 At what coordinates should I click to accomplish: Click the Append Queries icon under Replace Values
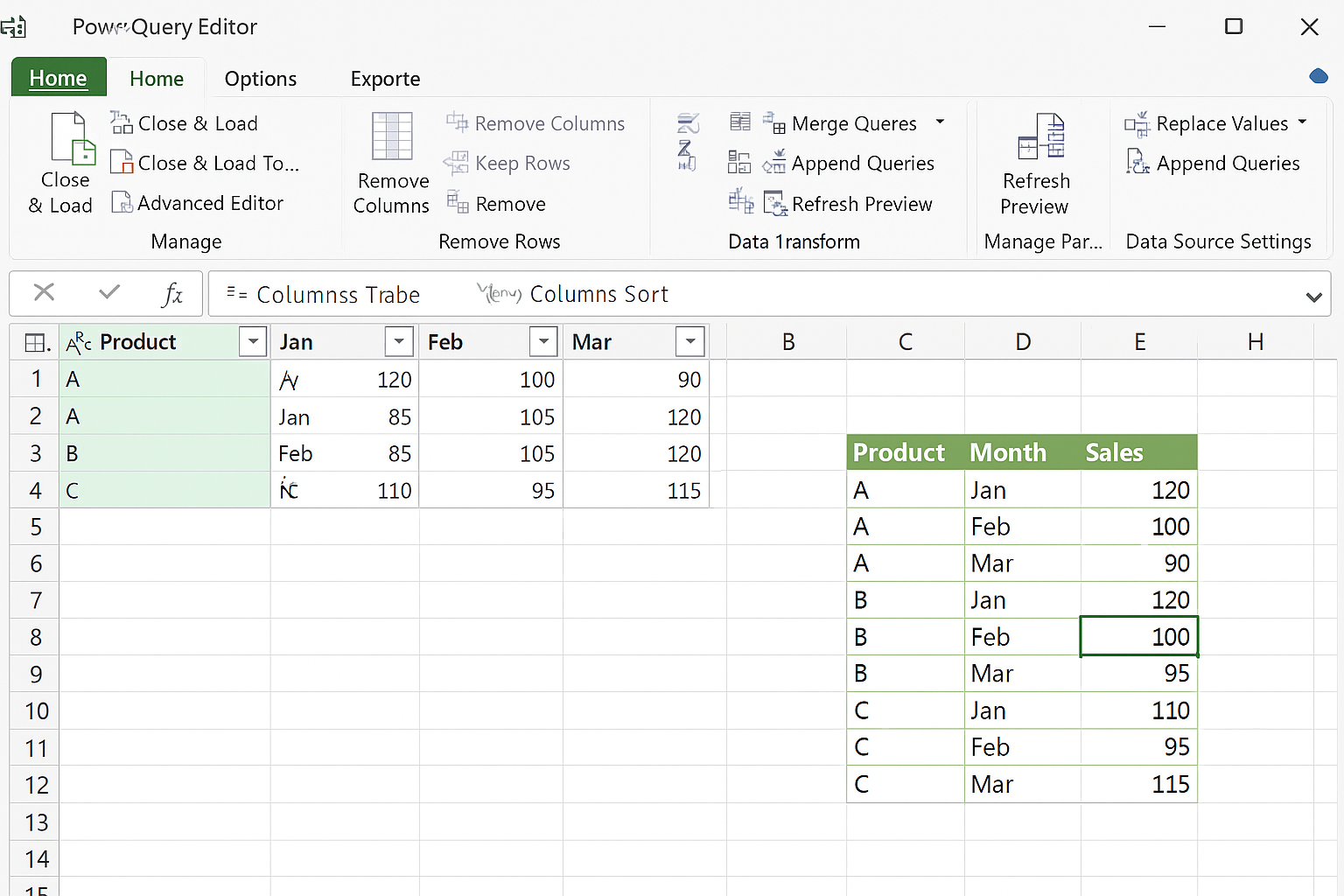pos(1137,162)
